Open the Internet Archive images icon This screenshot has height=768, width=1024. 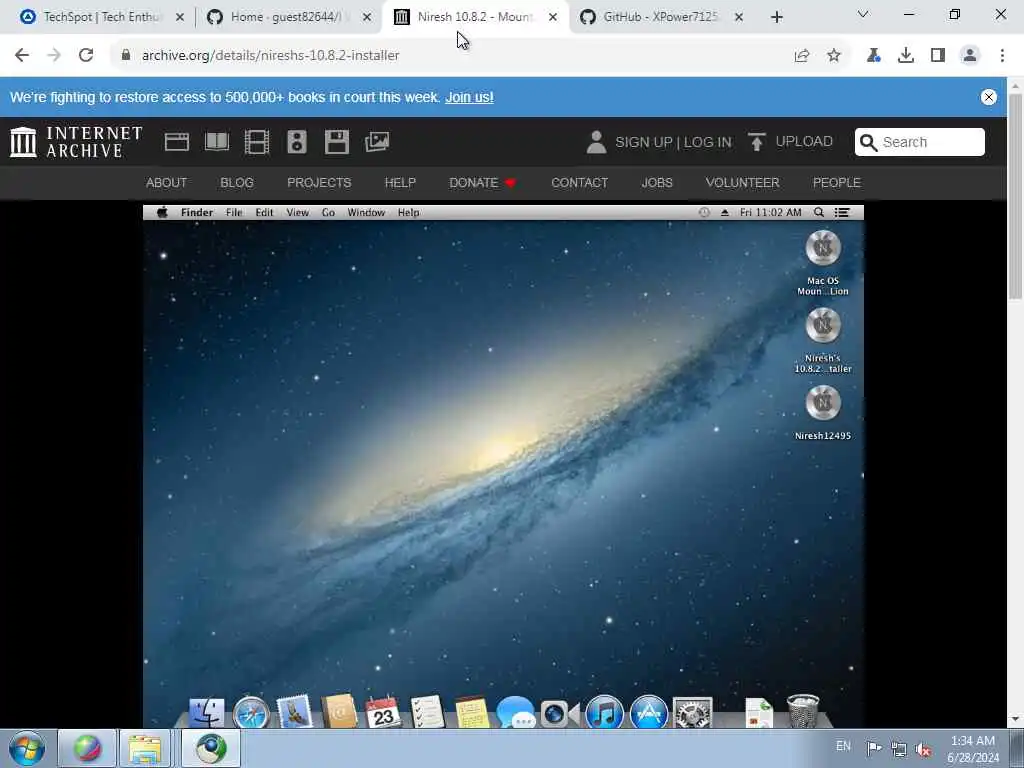click(x=377, y=142)
